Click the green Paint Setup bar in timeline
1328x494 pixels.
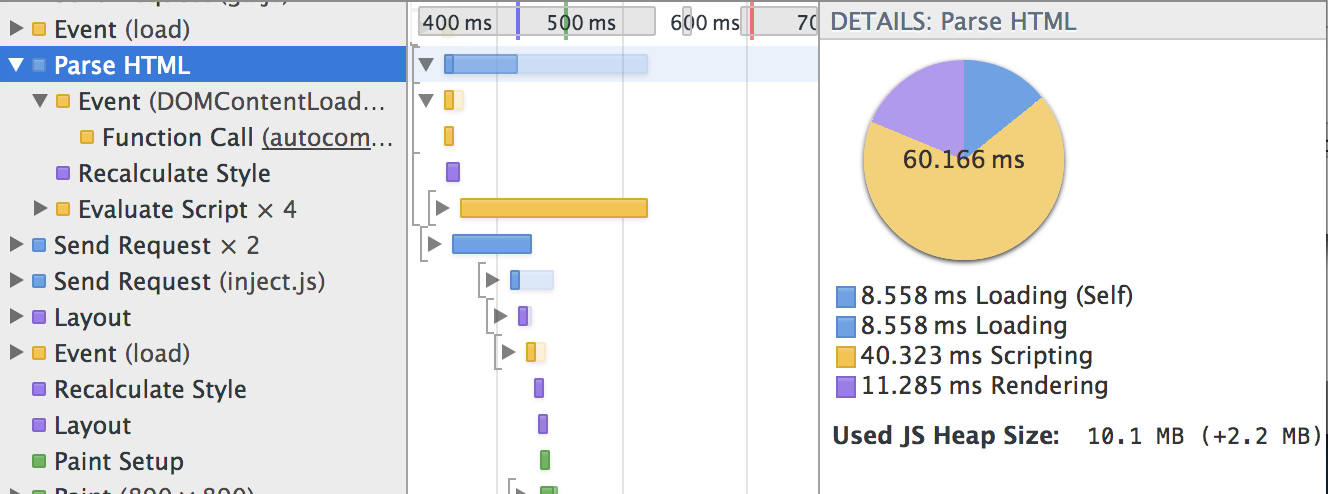[x=545, y=460]
